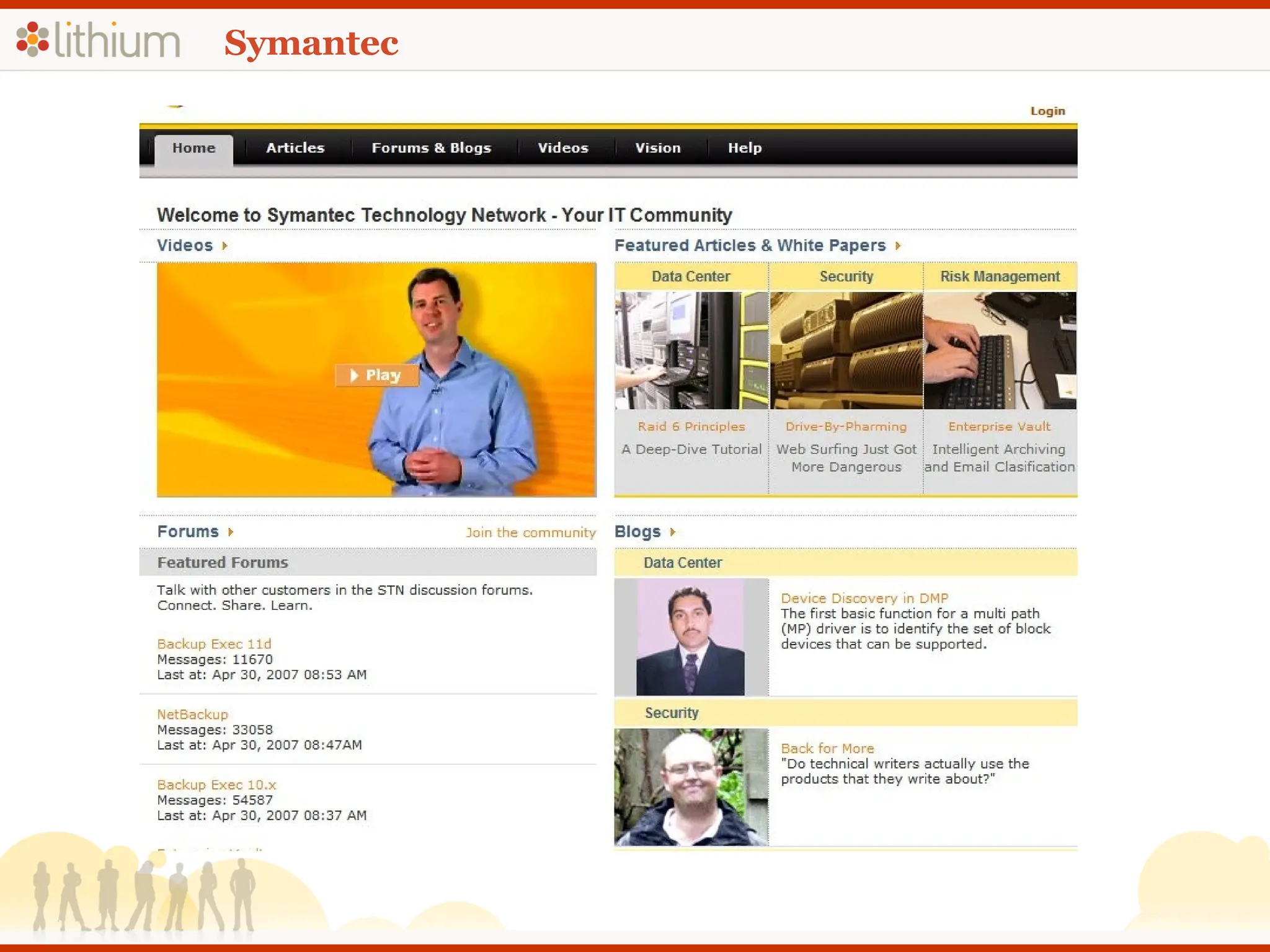Image resolution: width=1270 pixels, height=952 pixels.
Task: Click the Featured Forums header
Action: pyautogui.click(x=368, y=562)
